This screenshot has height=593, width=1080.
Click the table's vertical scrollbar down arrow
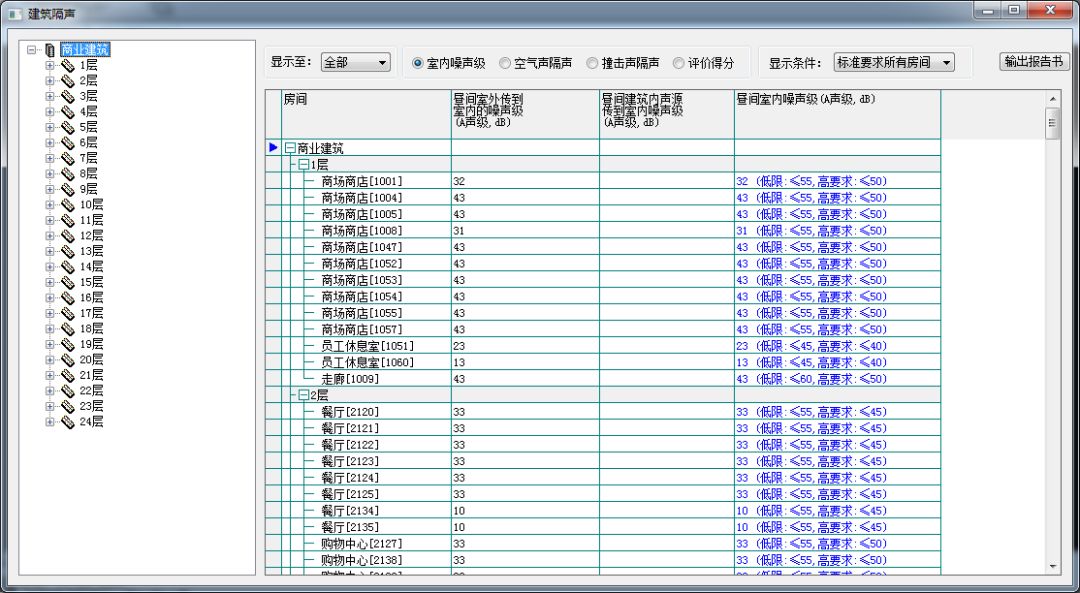1055,568
